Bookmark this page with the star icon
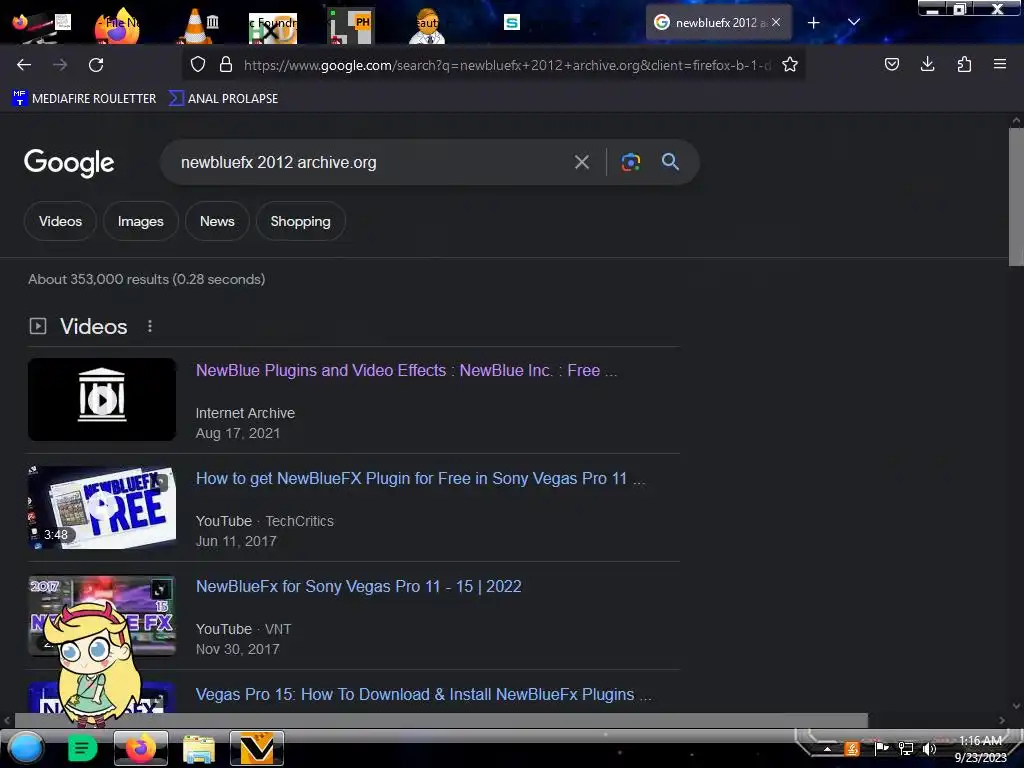1024x768 pixels. pos(790,65)
